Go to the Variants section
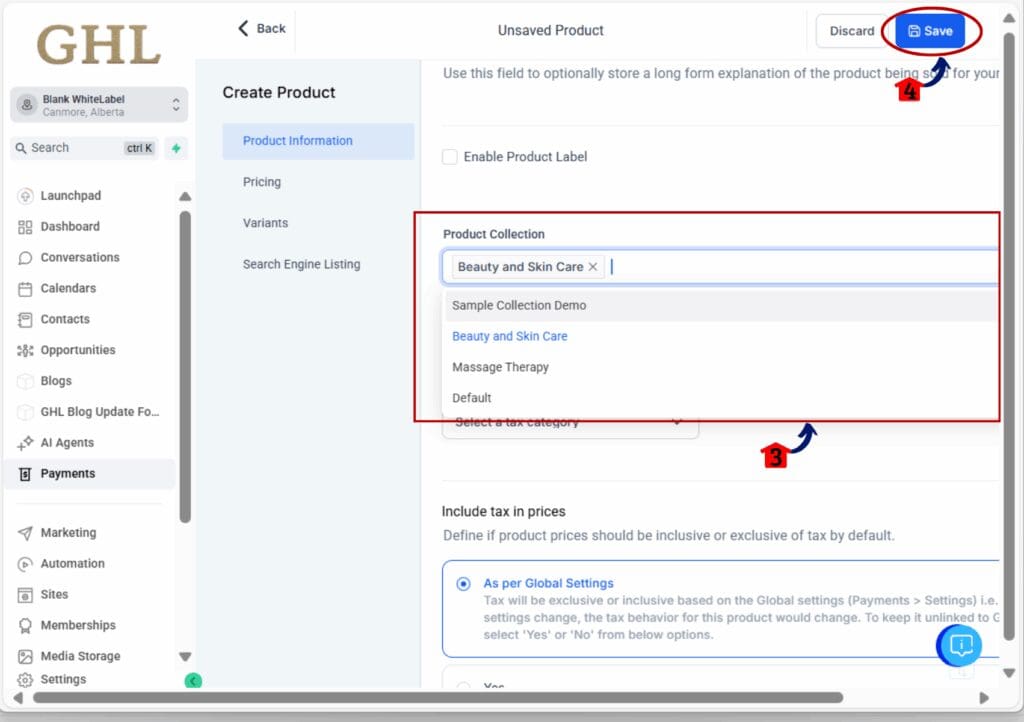This screenshot has height=722, width=1024. coord(265,223)
